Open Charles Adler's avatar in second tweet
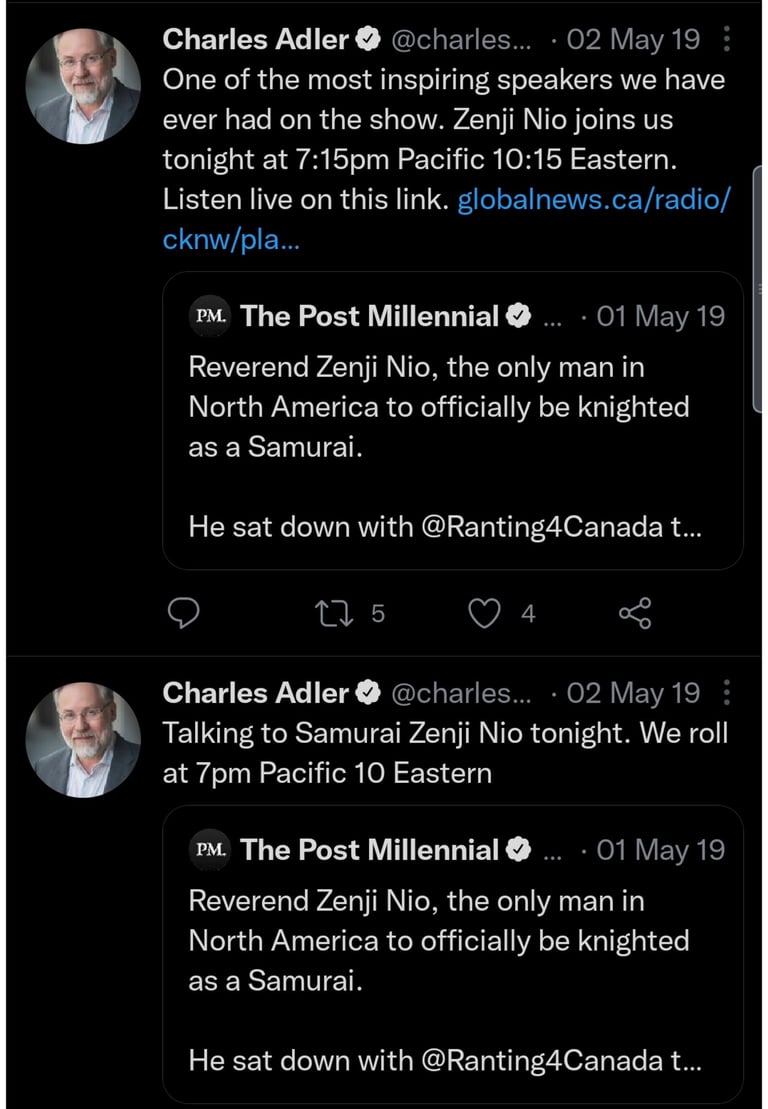 pos(83,740)
